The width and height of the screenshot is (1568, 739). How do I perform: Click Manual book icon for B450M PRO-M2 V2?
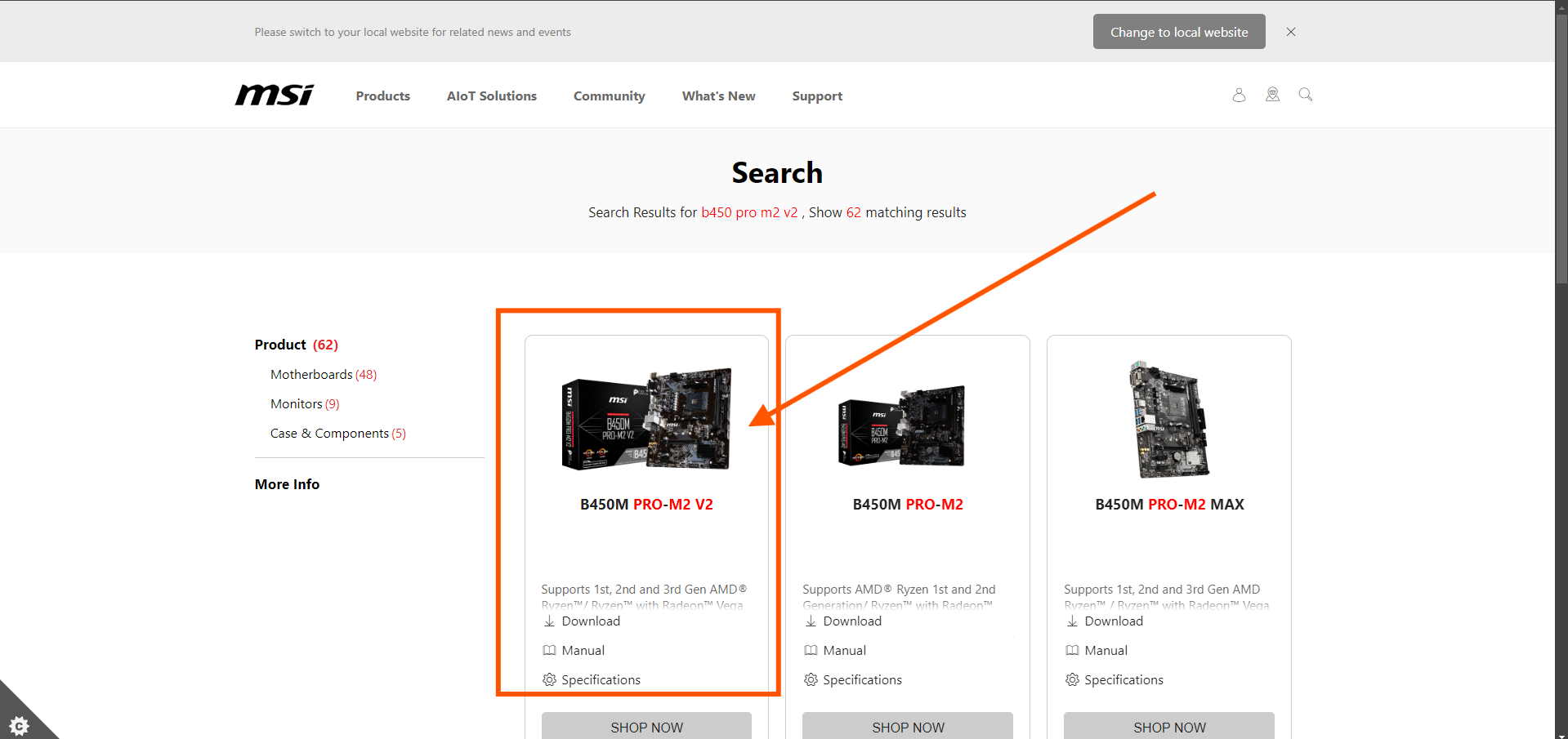tap(549, 651)
